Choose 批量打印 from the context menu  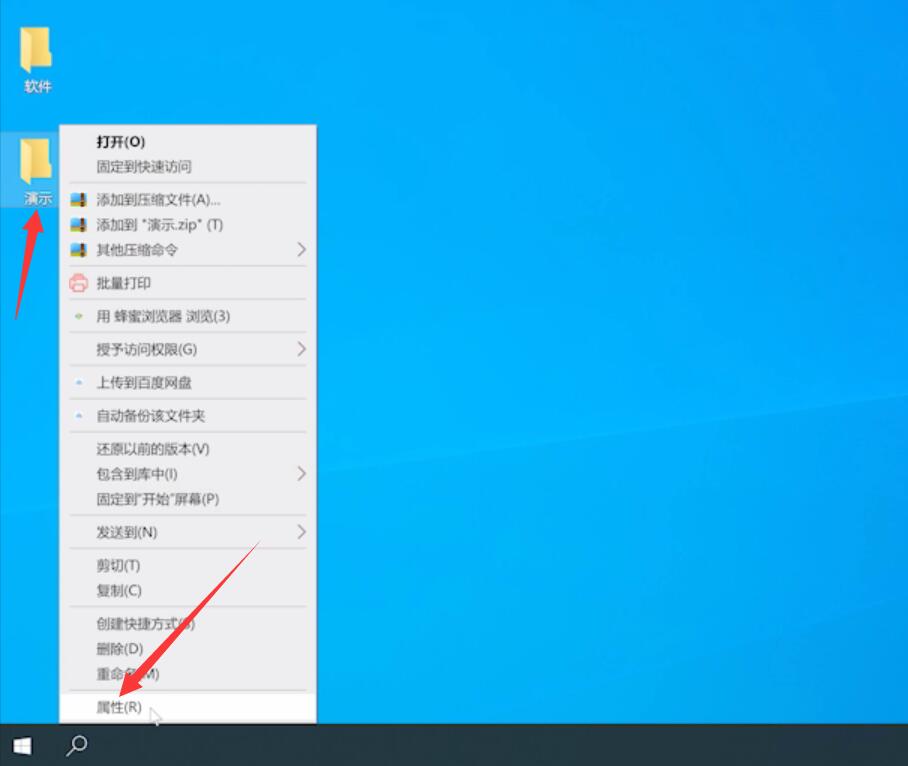[188, 283]
